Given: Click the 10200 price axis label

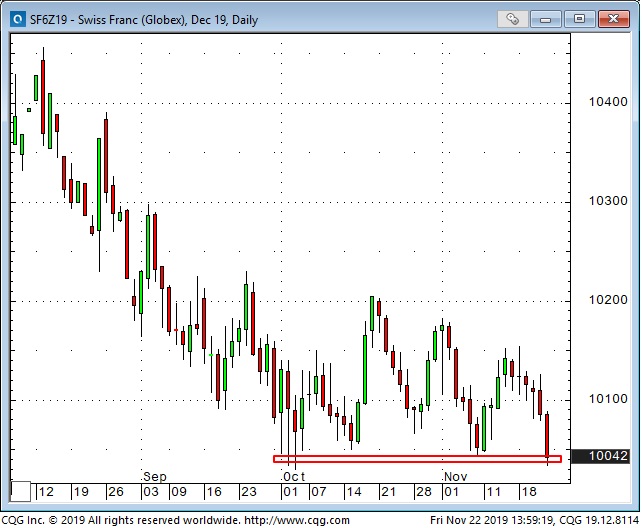Looking at the screenshot, I should [x=608, y=300].
